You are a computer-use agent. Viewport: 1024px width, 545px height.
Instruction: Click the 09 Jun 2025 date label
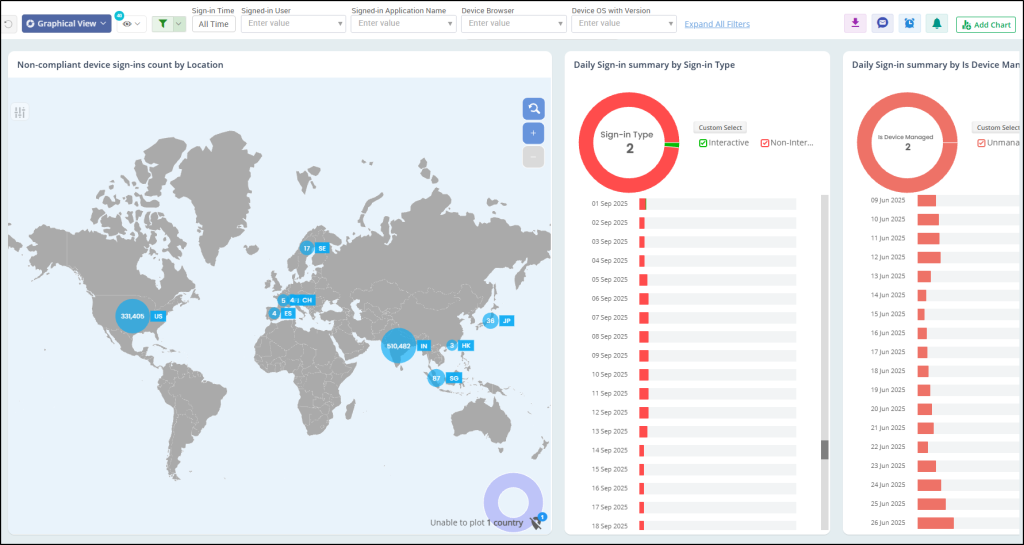point(888,200)
